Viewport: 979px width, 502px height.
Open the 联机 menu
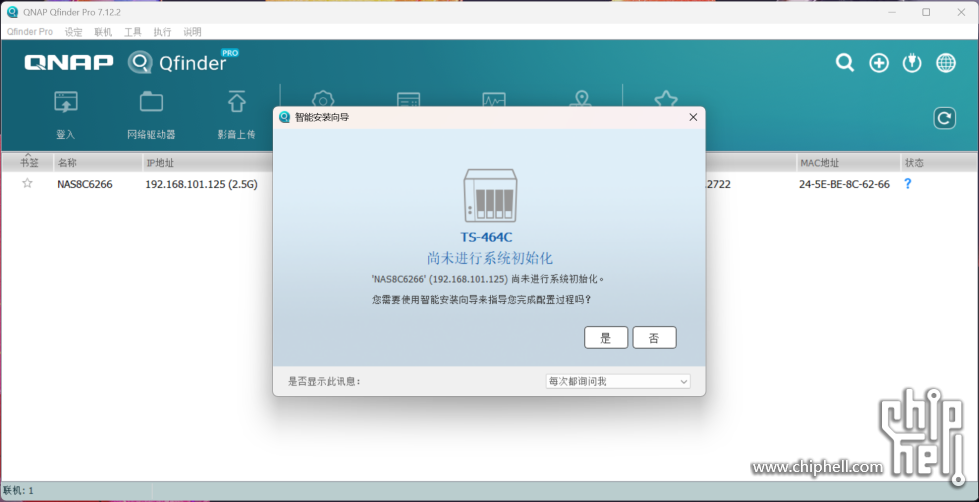(x=103, y=32)
